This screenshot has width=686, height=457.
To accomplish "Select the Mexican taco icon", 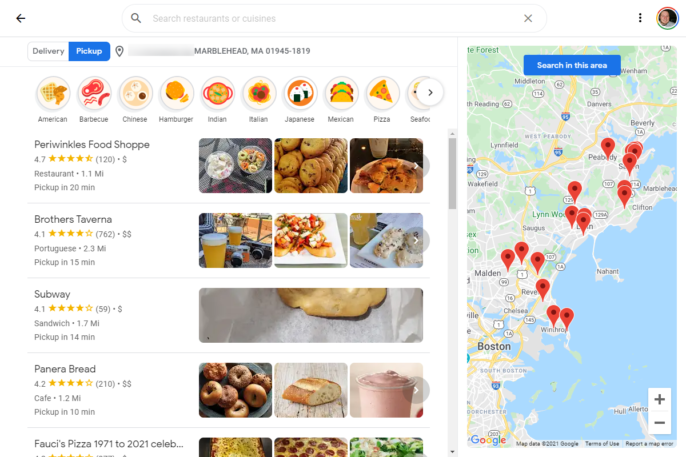I will pos(341,93).
